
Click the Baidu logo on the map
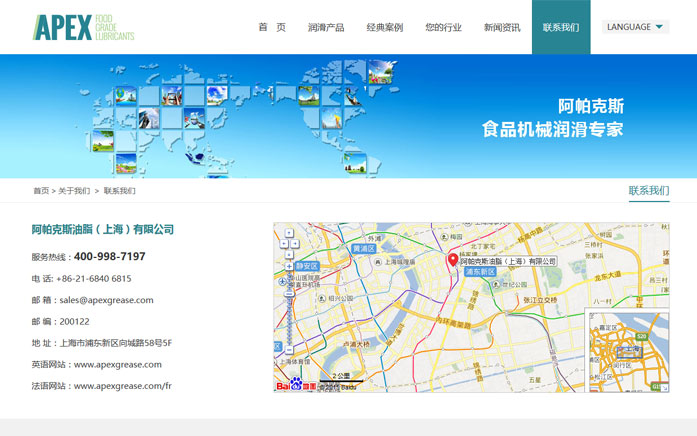(x=296, y=385)
